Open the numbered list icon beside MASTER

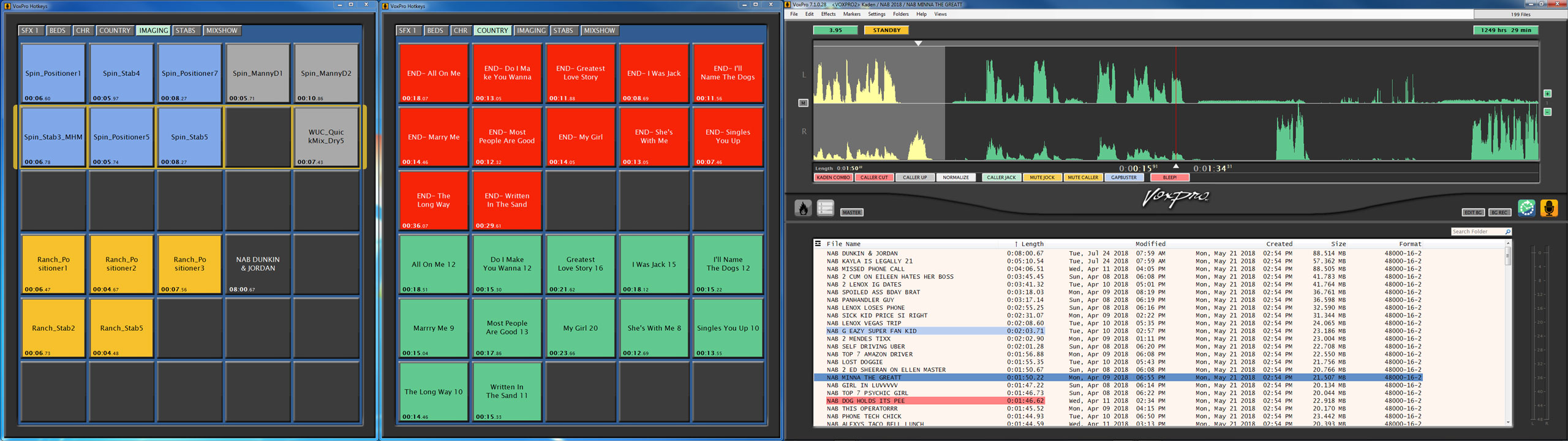[x=825, y=208]
